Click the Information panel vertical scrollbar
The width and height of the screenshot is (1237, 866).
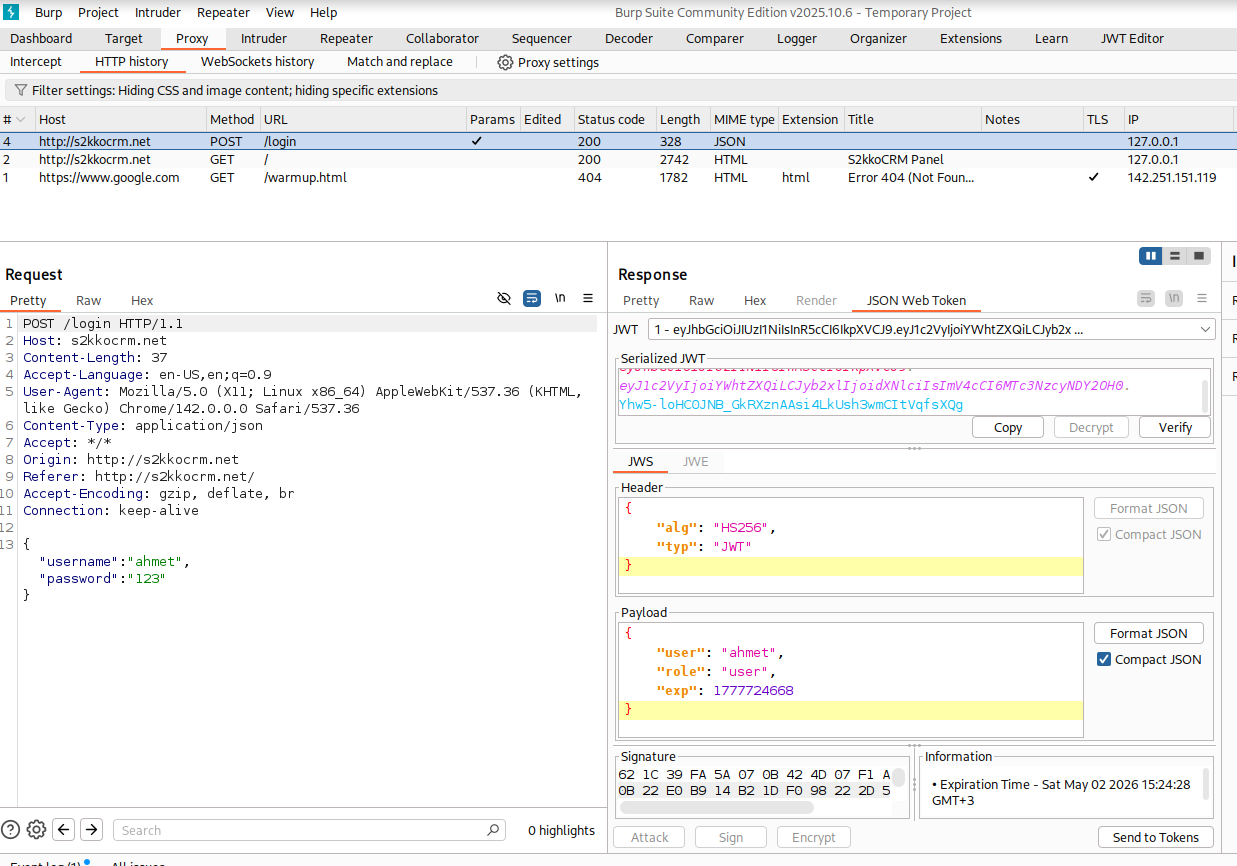1206,783
